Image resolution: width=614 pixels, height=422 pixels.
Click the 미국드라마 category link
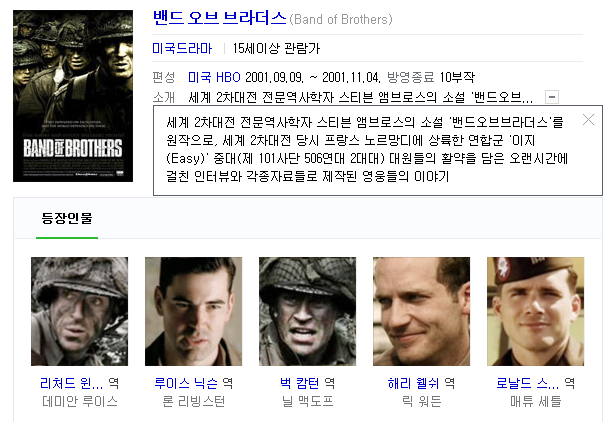coord(182,48)
